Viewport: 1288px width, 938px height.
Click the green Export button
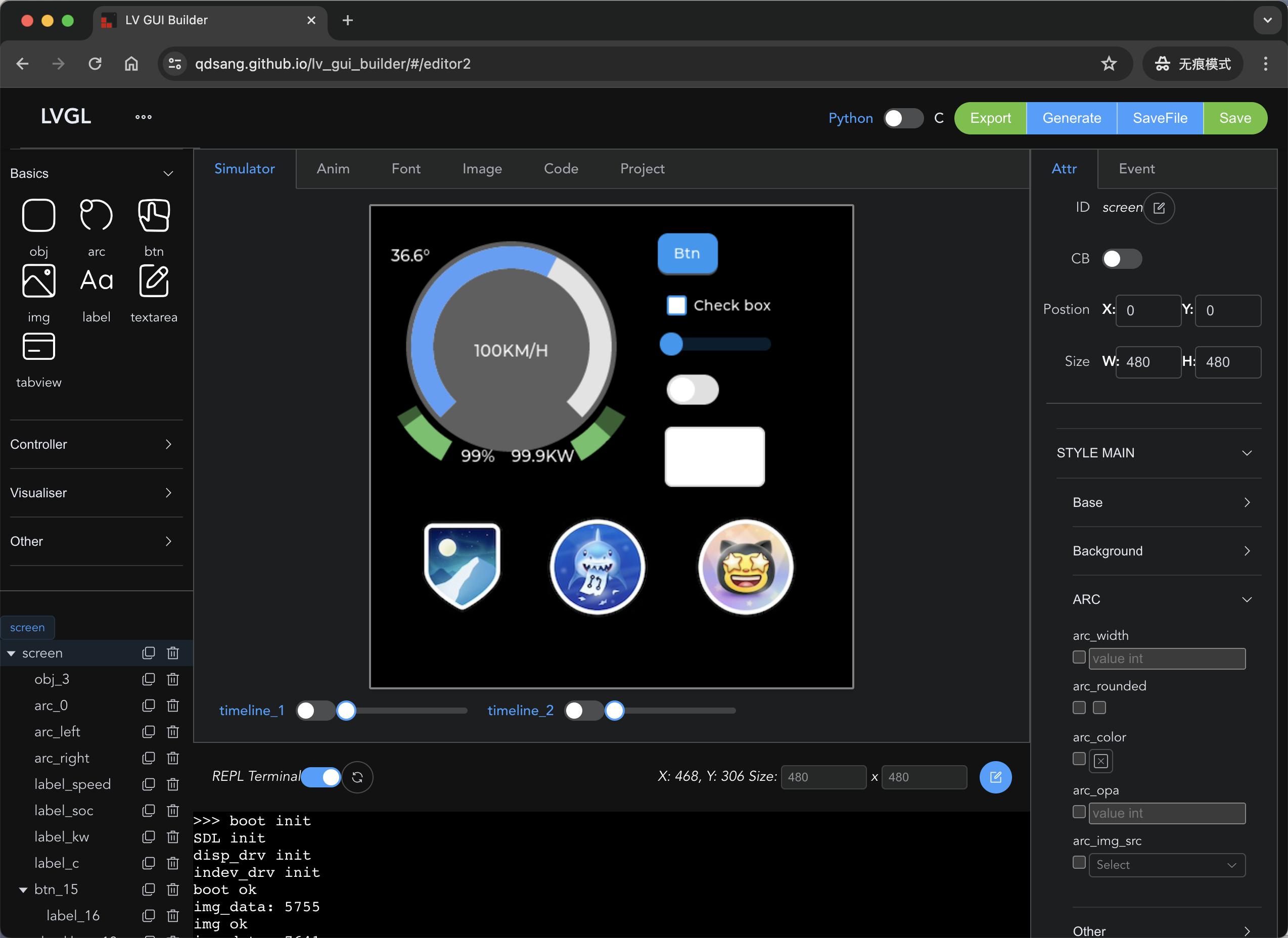(990, 118)
